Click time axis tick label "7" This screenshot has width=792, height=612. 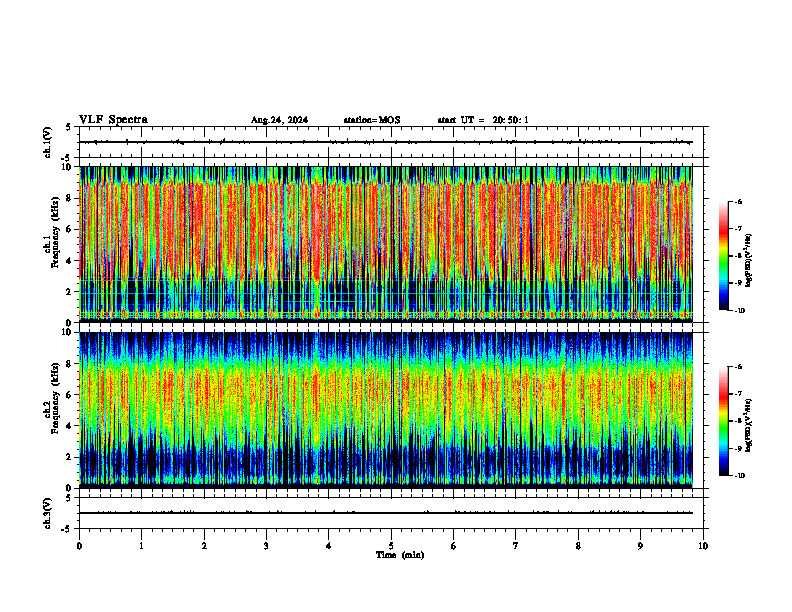pos(516,546)
